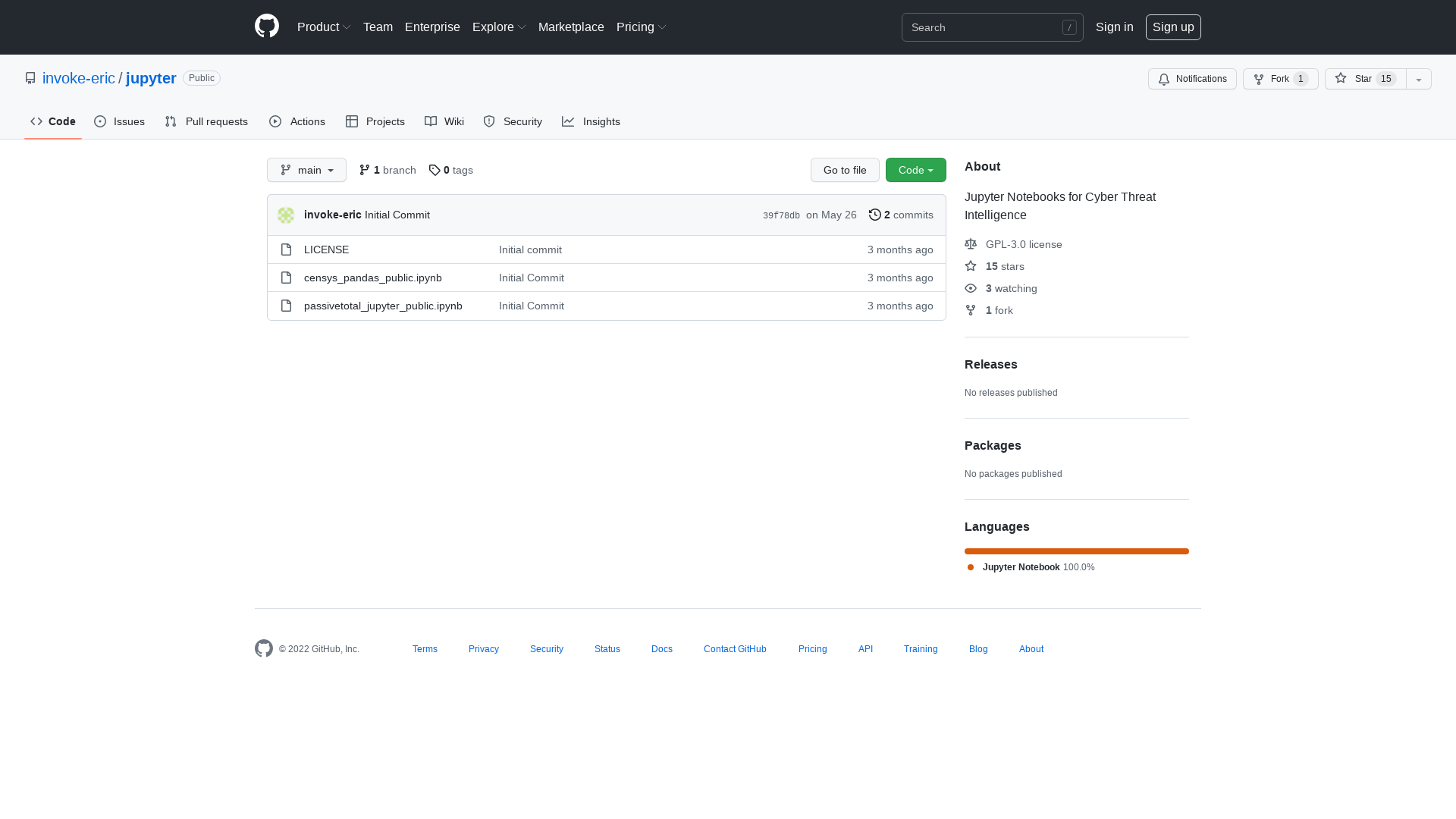
Task: Open the Training footer link
Action: [x=921, y=649]
